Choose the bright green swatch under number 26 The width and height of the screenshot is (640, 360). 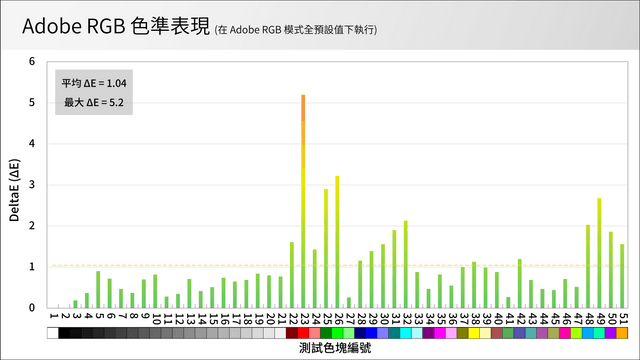337,333
